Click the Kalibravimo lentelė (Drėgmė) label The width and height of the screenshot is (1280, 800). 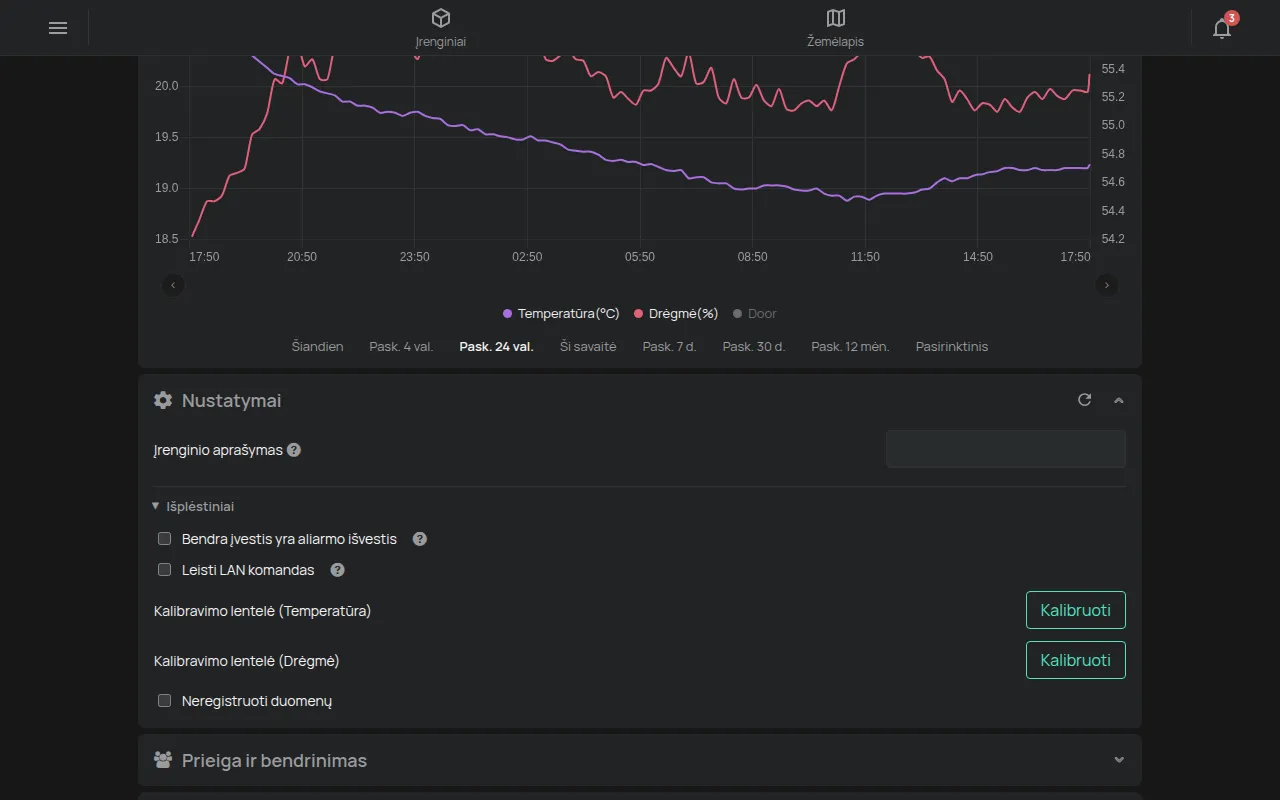click(x=247, y=661)
